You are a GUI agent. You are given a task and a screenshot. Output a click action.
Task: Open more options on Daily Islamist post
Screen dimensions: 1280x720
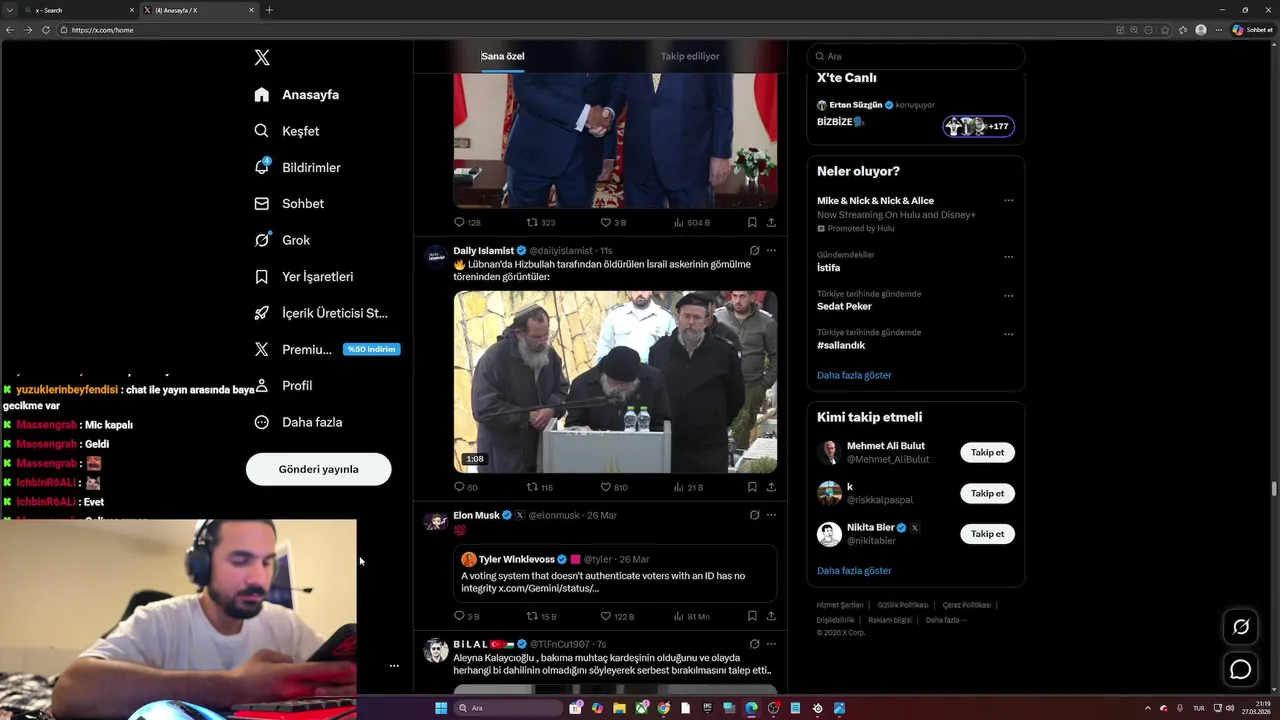771,251
